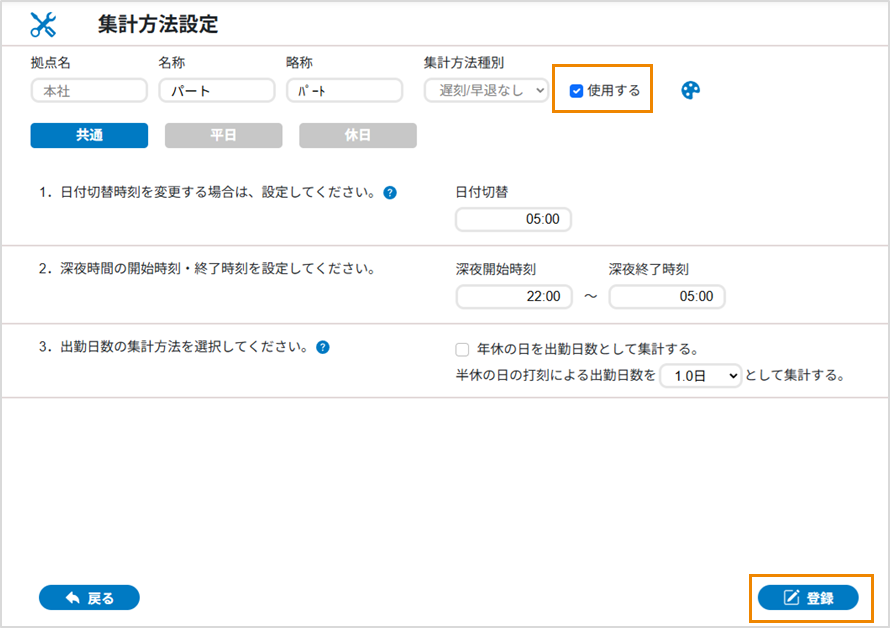Screen dimensions: 890x628
Task: Switch to the 平日 tab
Action: click(x=223, y=136)
